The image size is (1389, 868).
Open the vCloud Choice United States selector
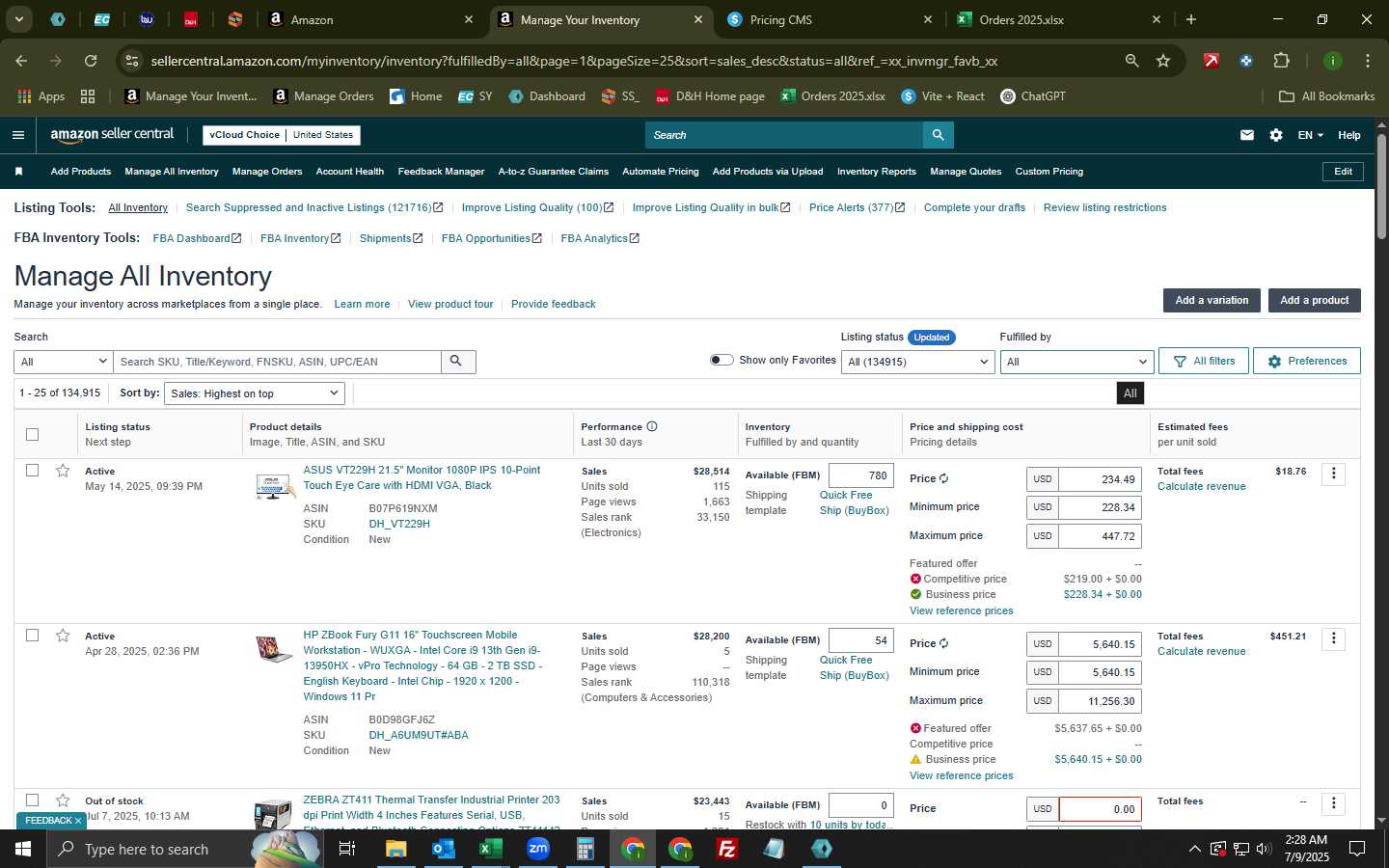click(282, 135)
